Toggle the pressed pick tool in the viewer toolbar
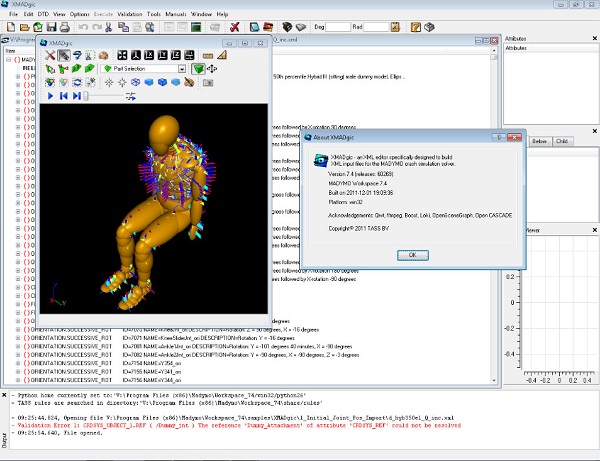The width and height of the screenshot is (600, 461). click(64, 55)
